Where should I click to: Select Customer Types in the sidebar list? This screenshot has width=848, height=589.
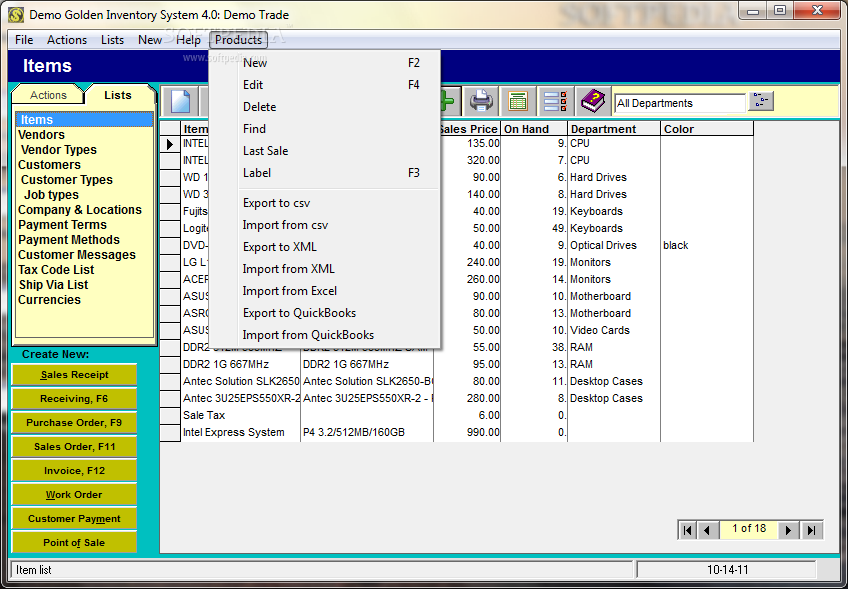67,180
